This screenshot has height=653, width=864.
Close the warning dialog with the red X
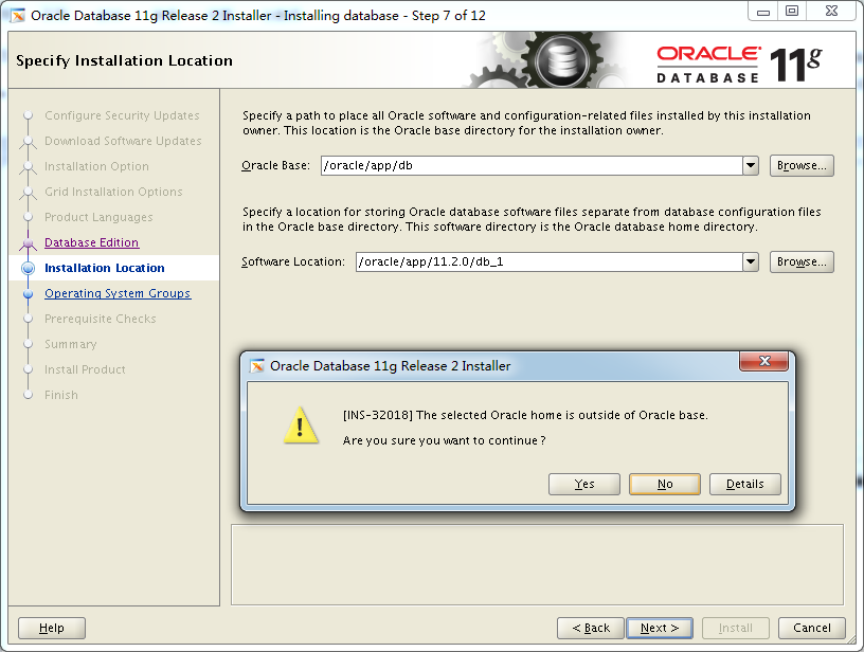(x=764, y=361)
